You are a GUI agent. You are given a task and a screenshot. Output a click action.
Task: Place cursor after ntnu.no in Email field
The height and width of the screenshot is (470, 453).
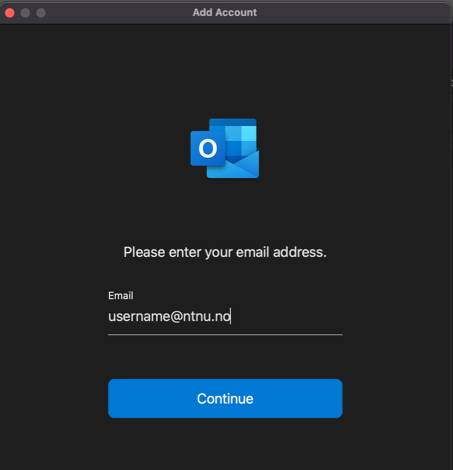coord(231,316)
